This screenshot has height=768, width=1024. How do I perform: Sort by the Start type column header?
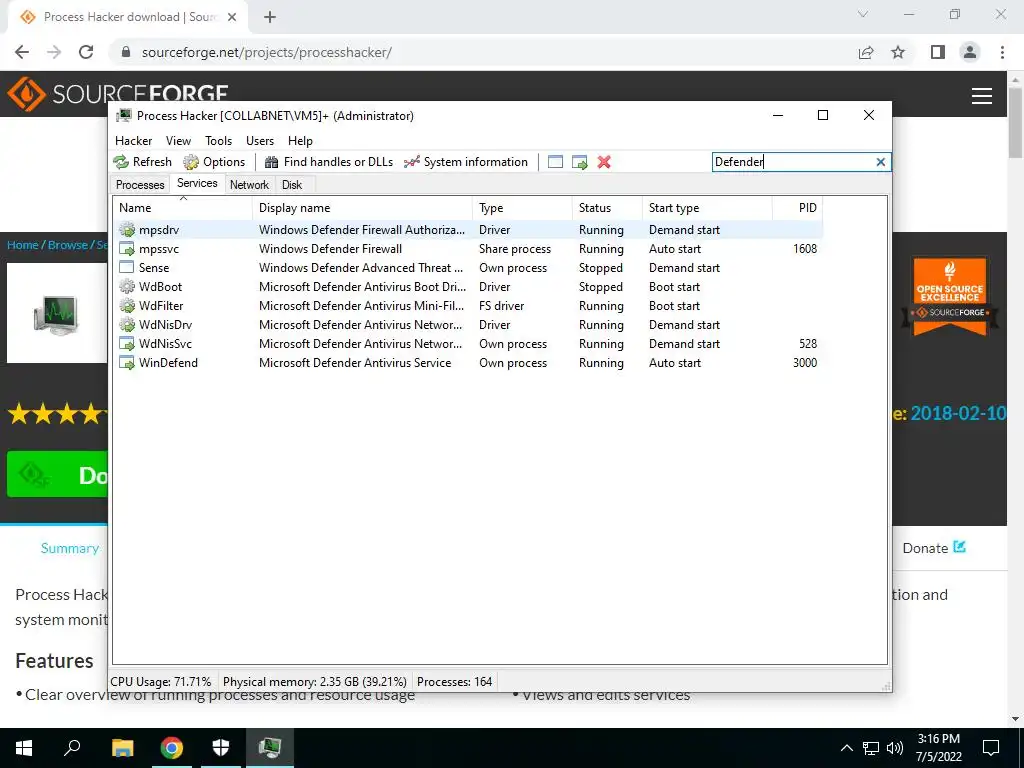point(707,208)
